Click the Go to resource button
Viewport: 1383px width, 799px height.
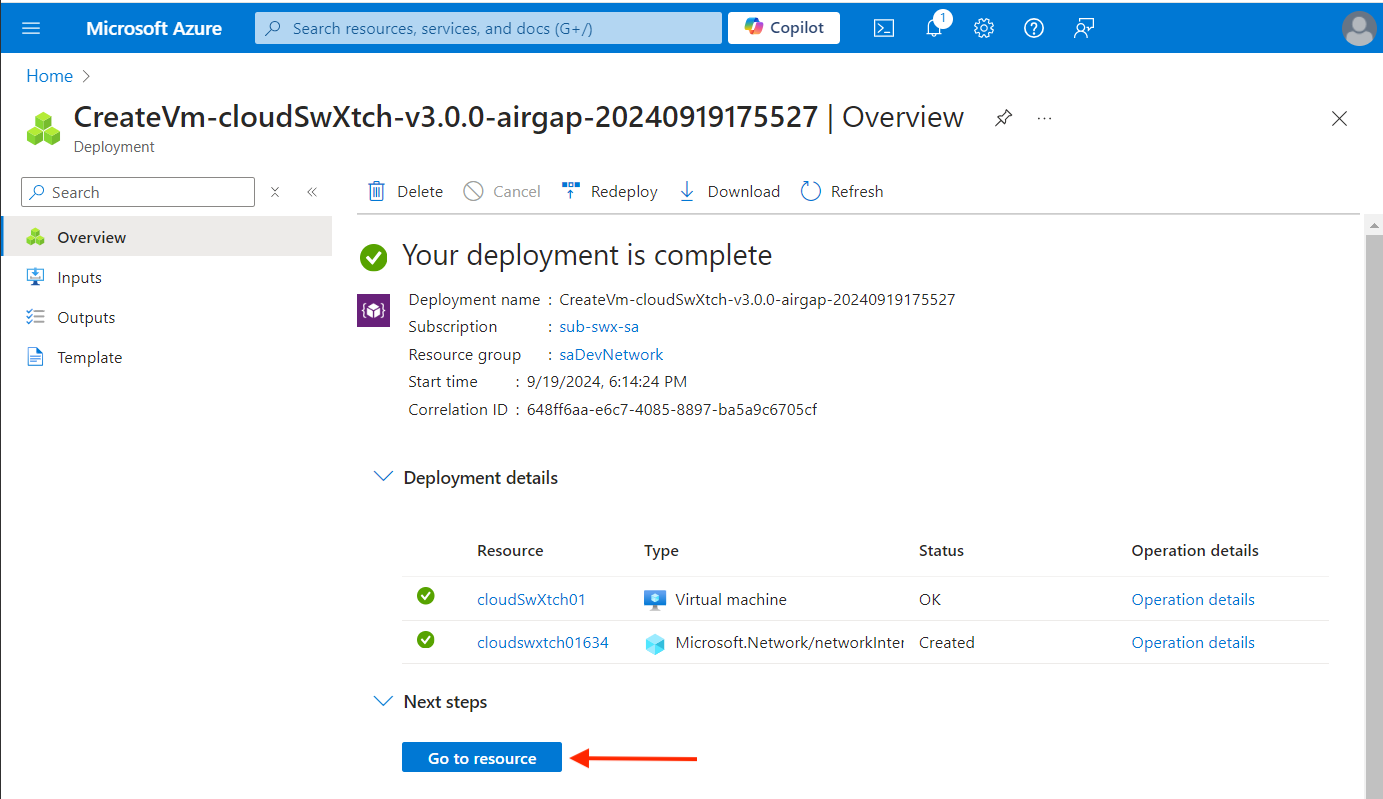tap(481, 757)
